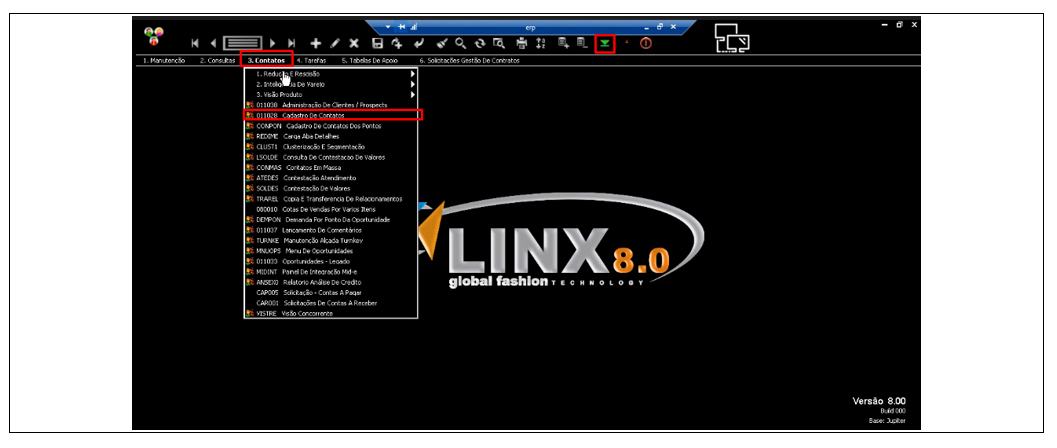Click the pencil edit icon
Image resolution: width=1057 pixels, height=448 pixels.
pos(335,43)
